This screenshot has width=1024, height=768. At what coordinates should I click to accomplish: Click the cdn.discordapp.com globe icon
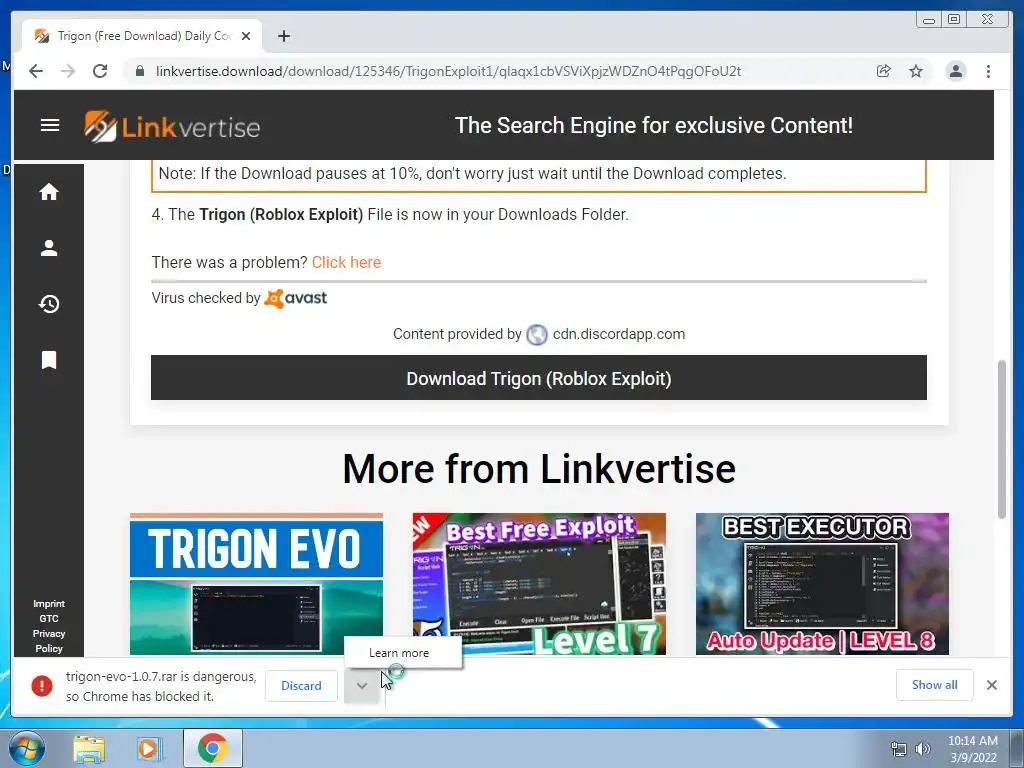[537, 334]
